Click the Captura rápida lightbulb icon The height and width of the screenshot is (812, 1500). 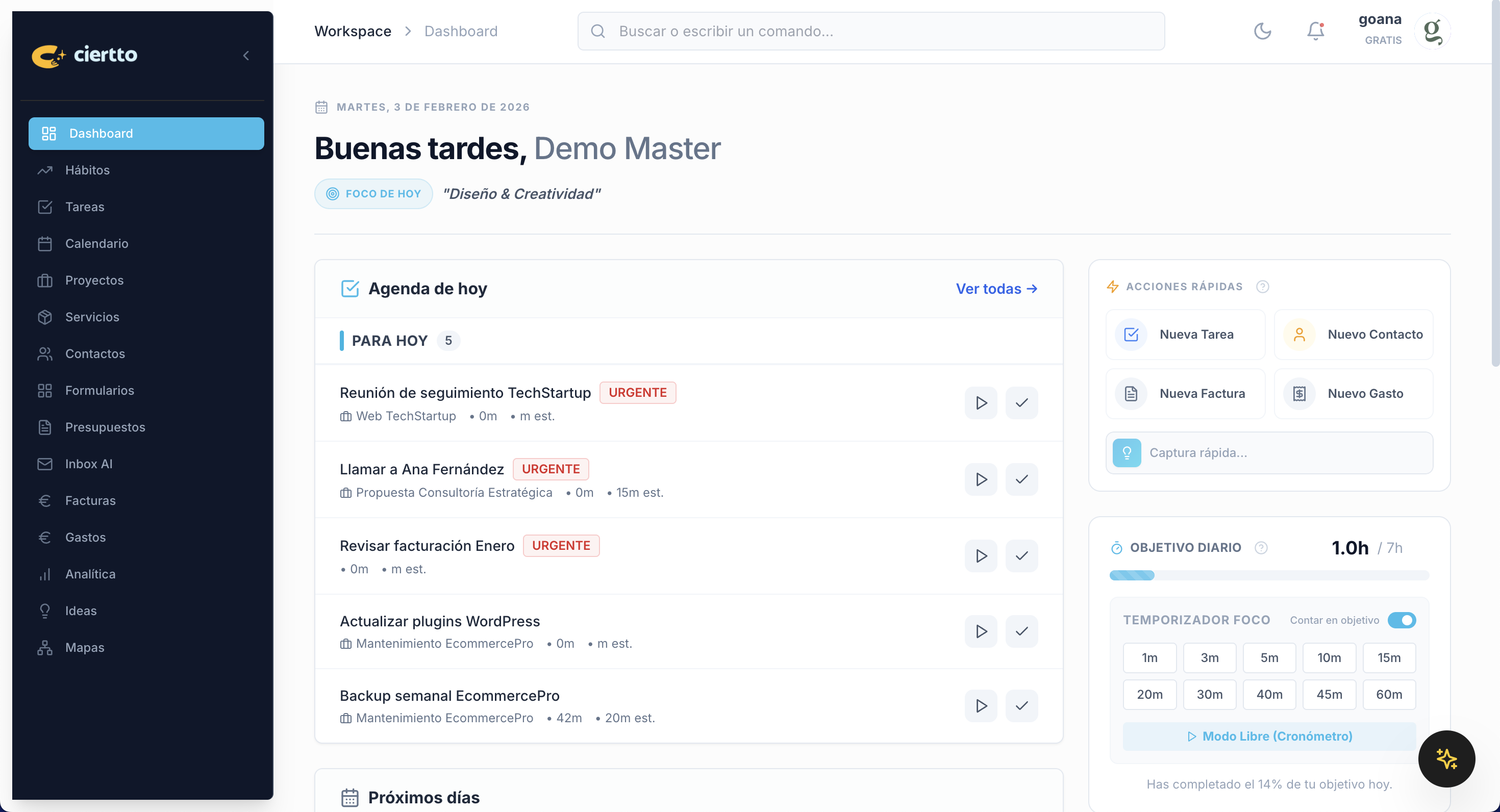(1127, 453)
